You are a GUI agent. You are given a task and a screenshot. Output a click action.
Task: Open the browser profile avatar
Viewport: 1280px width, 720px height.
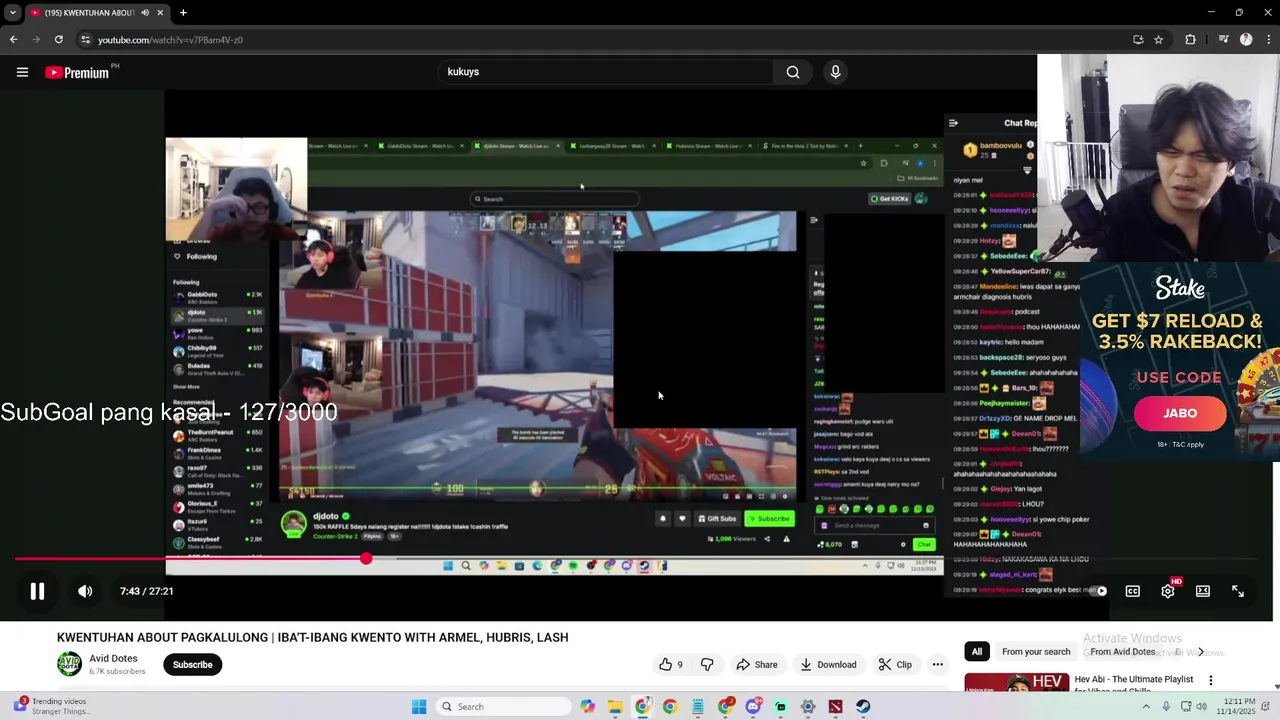(1246, 40)
